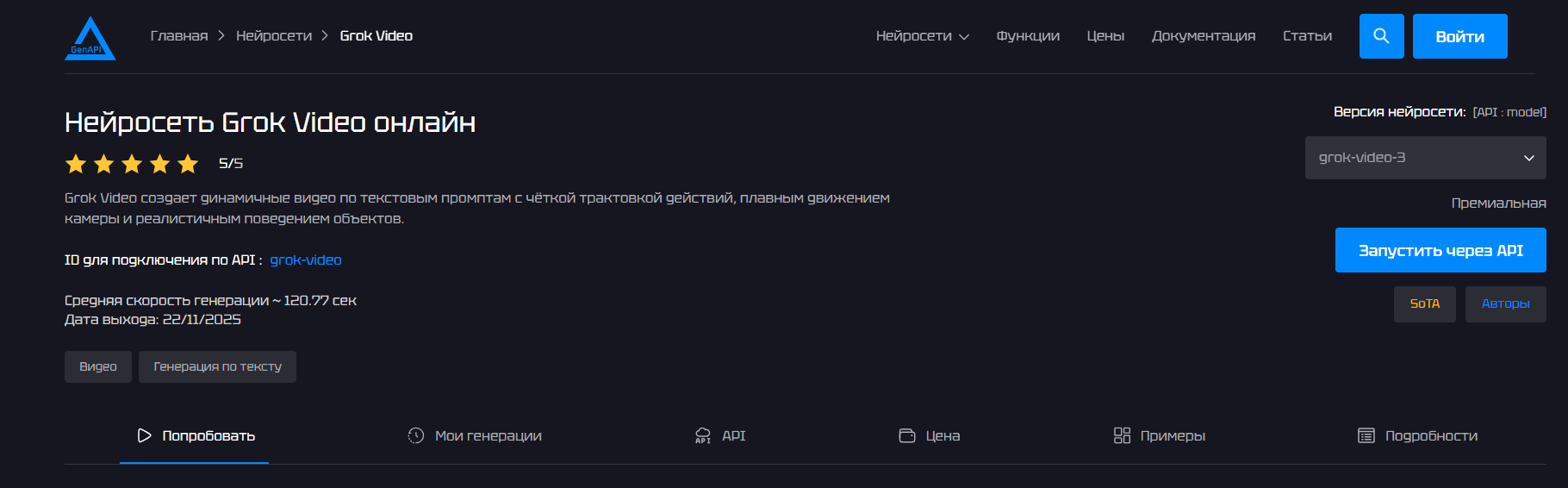
Task: Open search with the magnifier icon
Action: pyautogui.click(x=1381, y=36)
